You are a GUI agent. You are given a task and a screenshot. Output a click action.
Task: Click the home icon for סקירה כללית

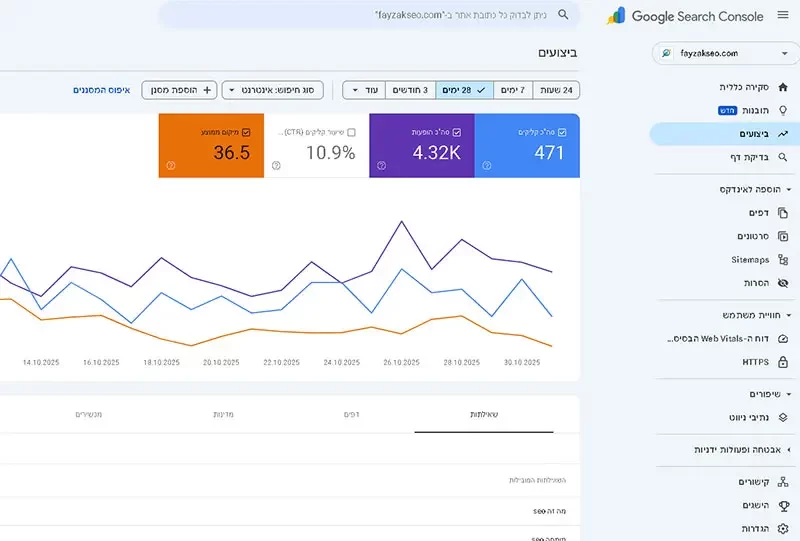click(x=782, y=87)
